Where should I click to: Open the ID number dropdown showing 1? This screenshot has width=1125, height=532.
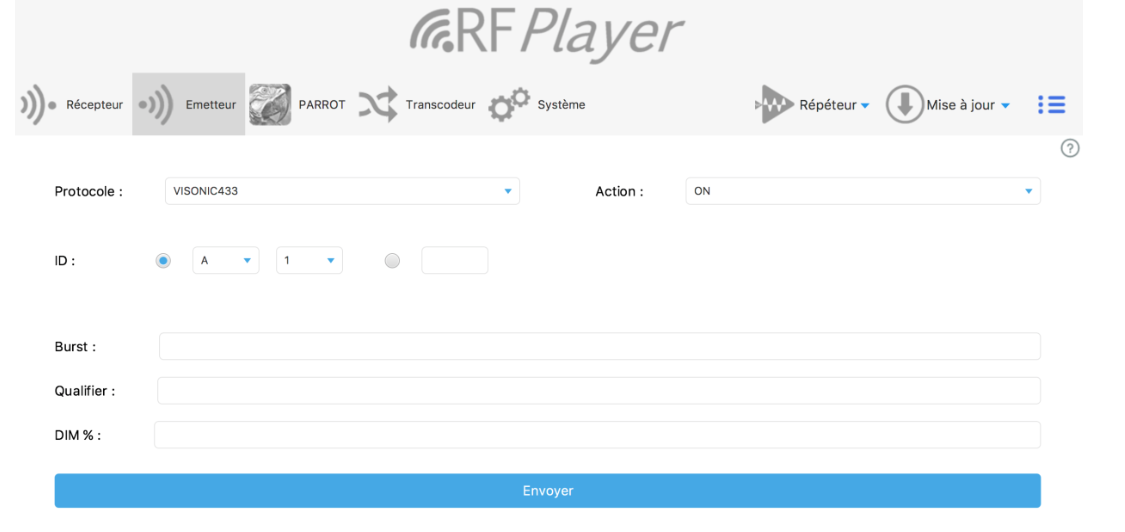point(309,261)
